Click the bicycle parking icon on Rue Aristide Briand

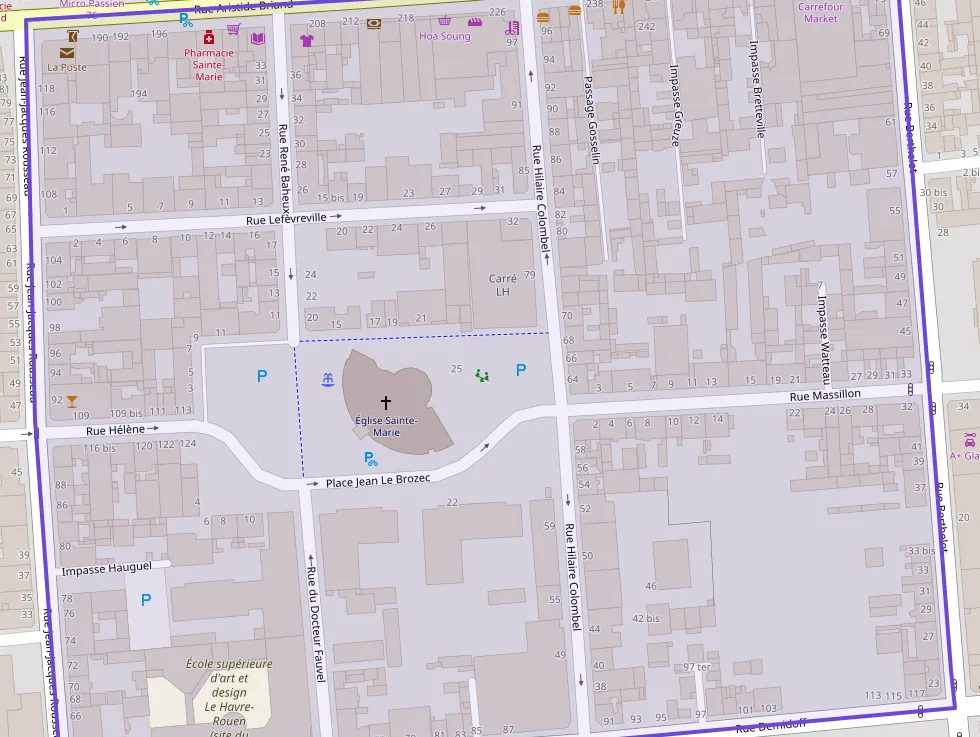click(186, 18)
